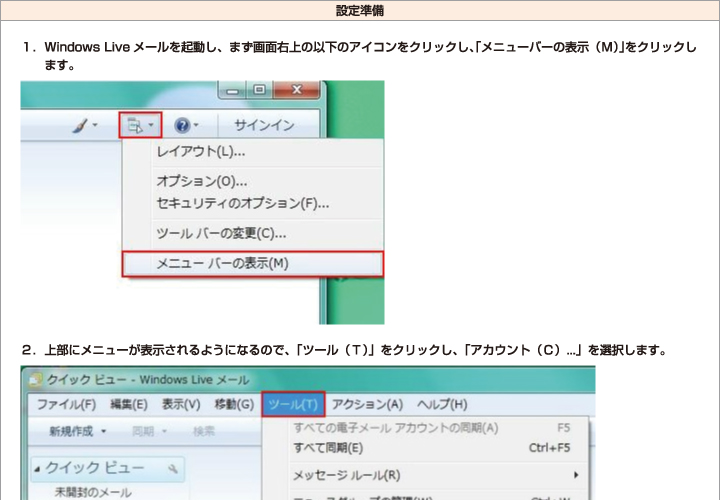Open the 移動(G) menu
Image resolution: width=720 pixels, height=500 pixels.
coord(234,404)
